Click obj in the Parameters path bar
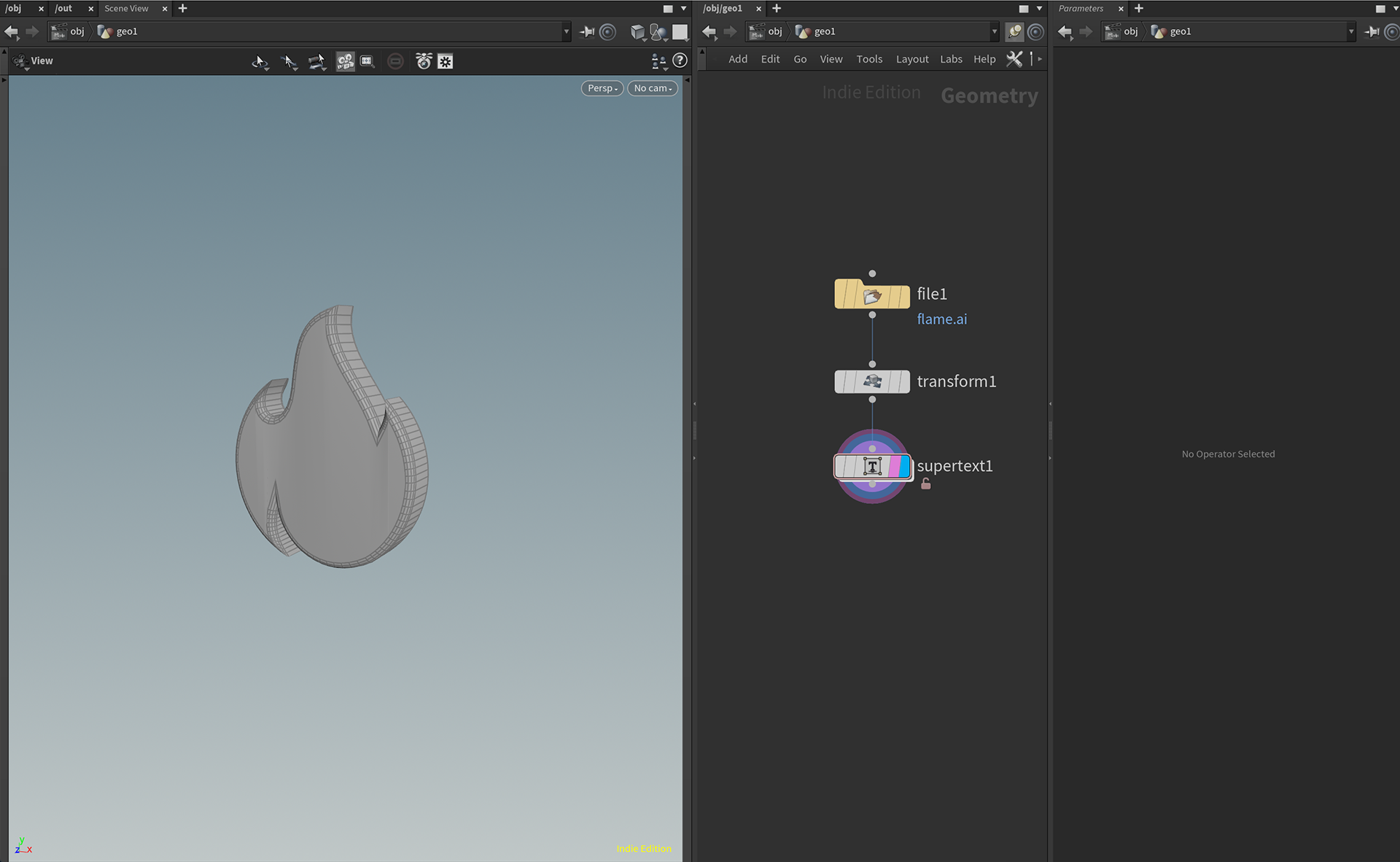 [x=1130, y=31]
